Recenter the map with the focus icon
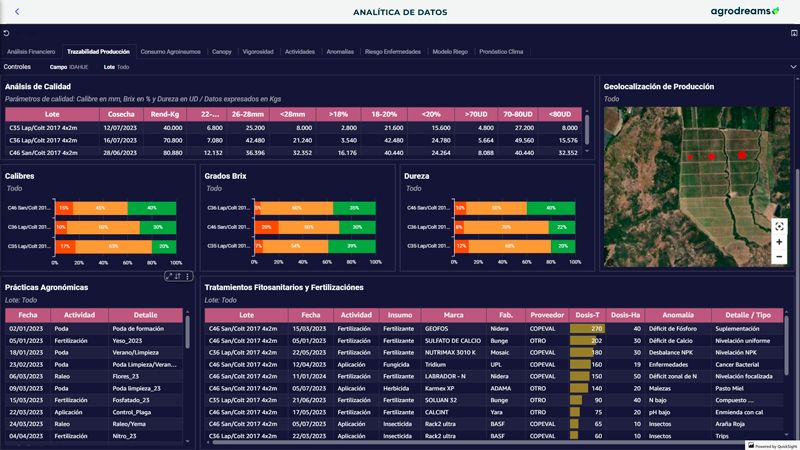Image resolution: width=800 pixels, height=450 pixels. coord(779,226)
